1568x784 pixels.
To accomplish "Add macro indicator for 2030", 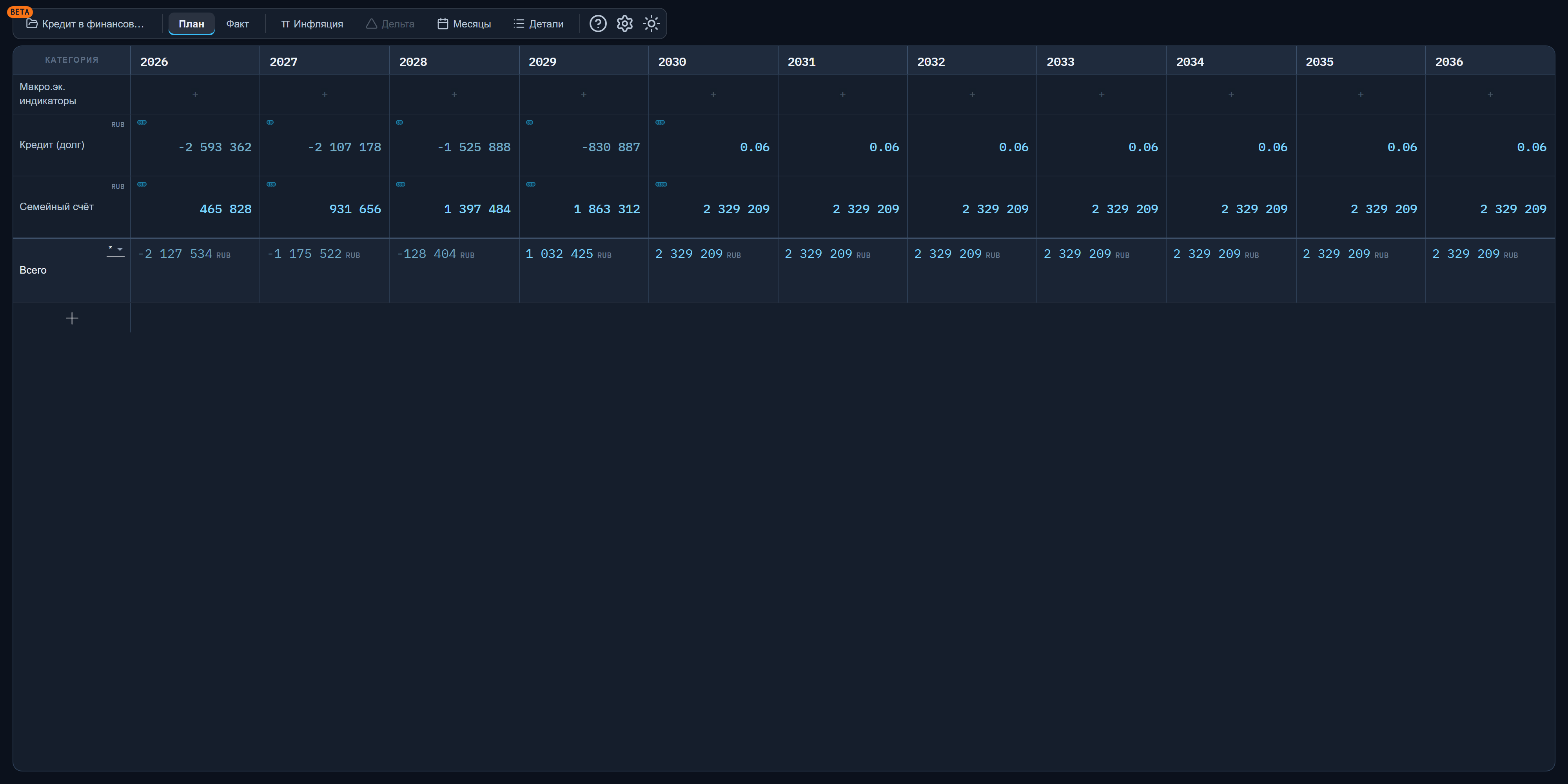I will [713, 94].
